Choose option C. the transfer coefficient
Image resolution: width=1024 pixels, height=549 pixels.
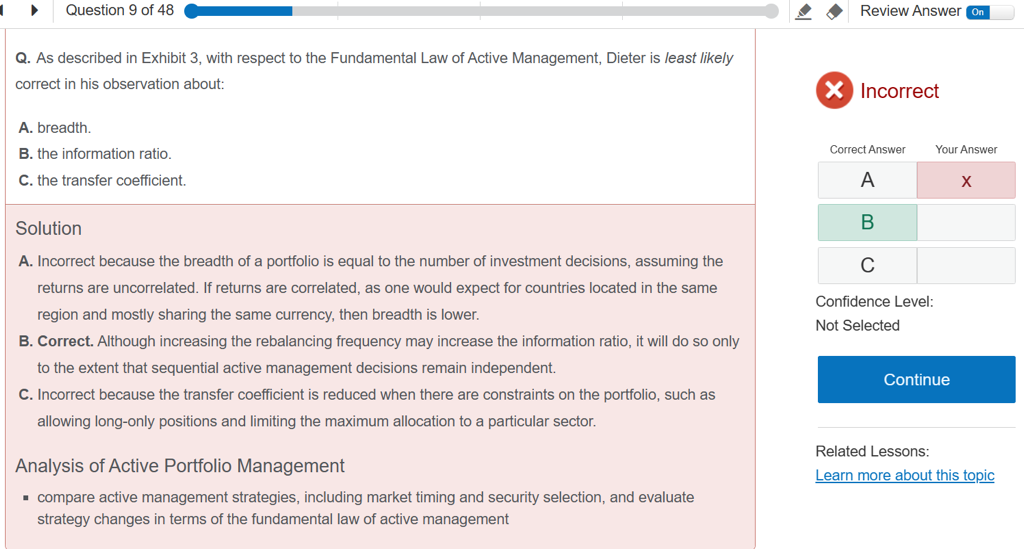[x=102, y=181]
